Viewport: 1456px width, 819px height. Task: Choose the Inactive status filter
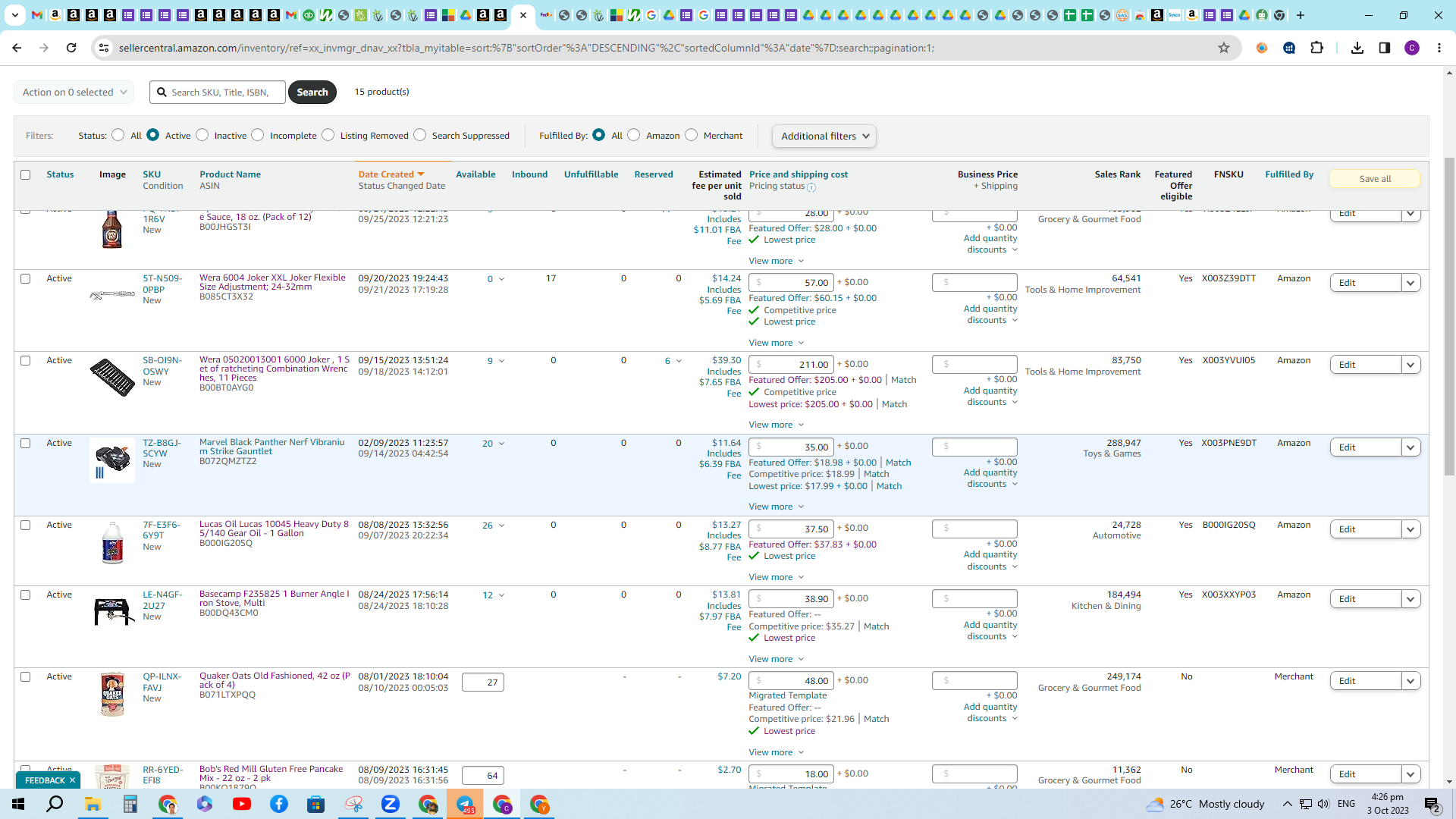coord(202,135)
